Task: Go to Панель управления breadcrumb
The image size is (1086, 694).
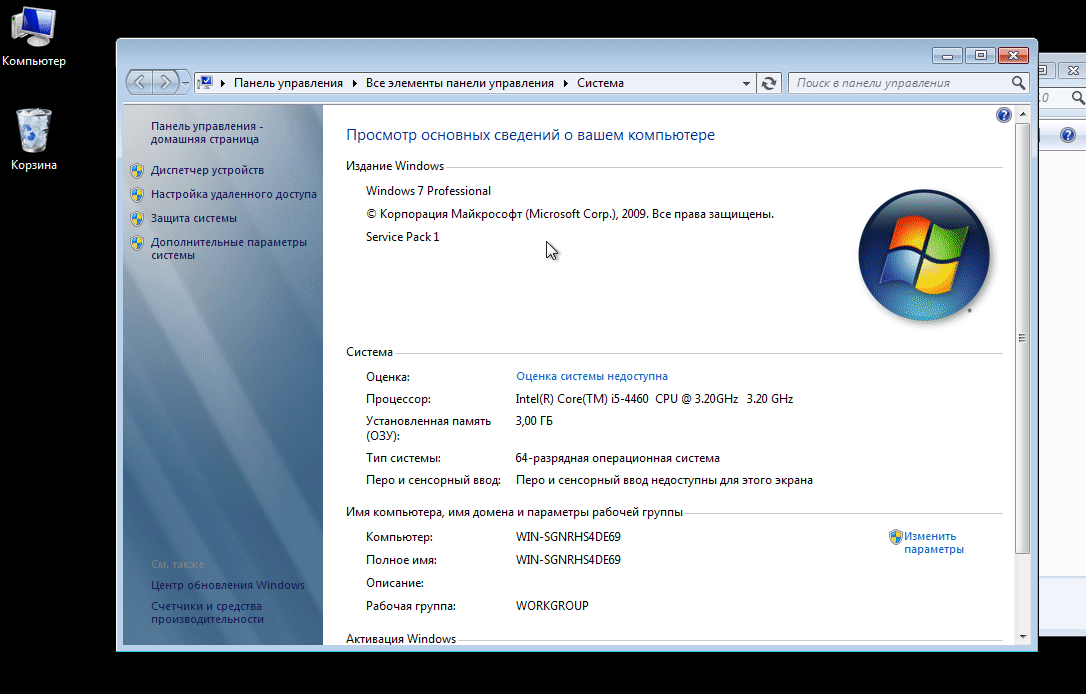Action: click(x=288, y=83)
